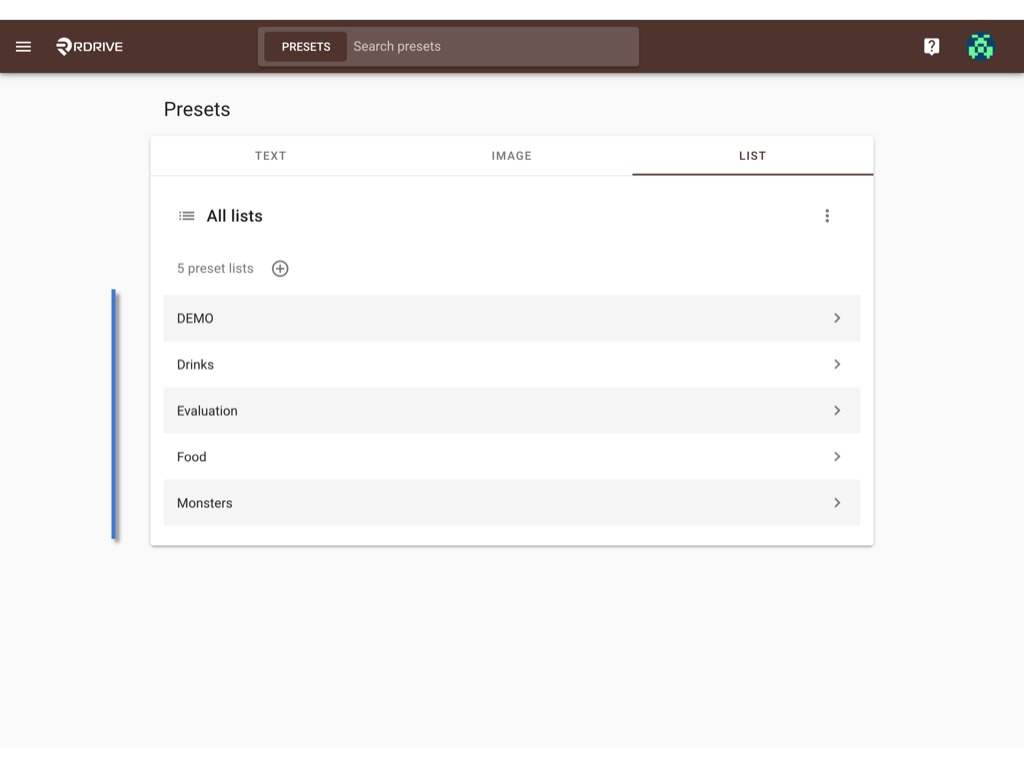Add a new preset list
Viewport: 1024px width, 768px height.
coord(280,268)
